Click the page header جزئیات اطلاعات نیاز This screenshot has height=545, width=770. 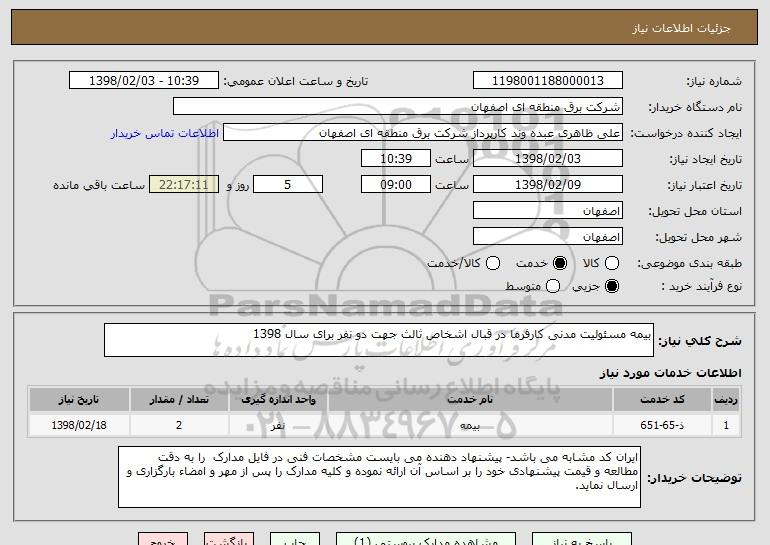681,28
